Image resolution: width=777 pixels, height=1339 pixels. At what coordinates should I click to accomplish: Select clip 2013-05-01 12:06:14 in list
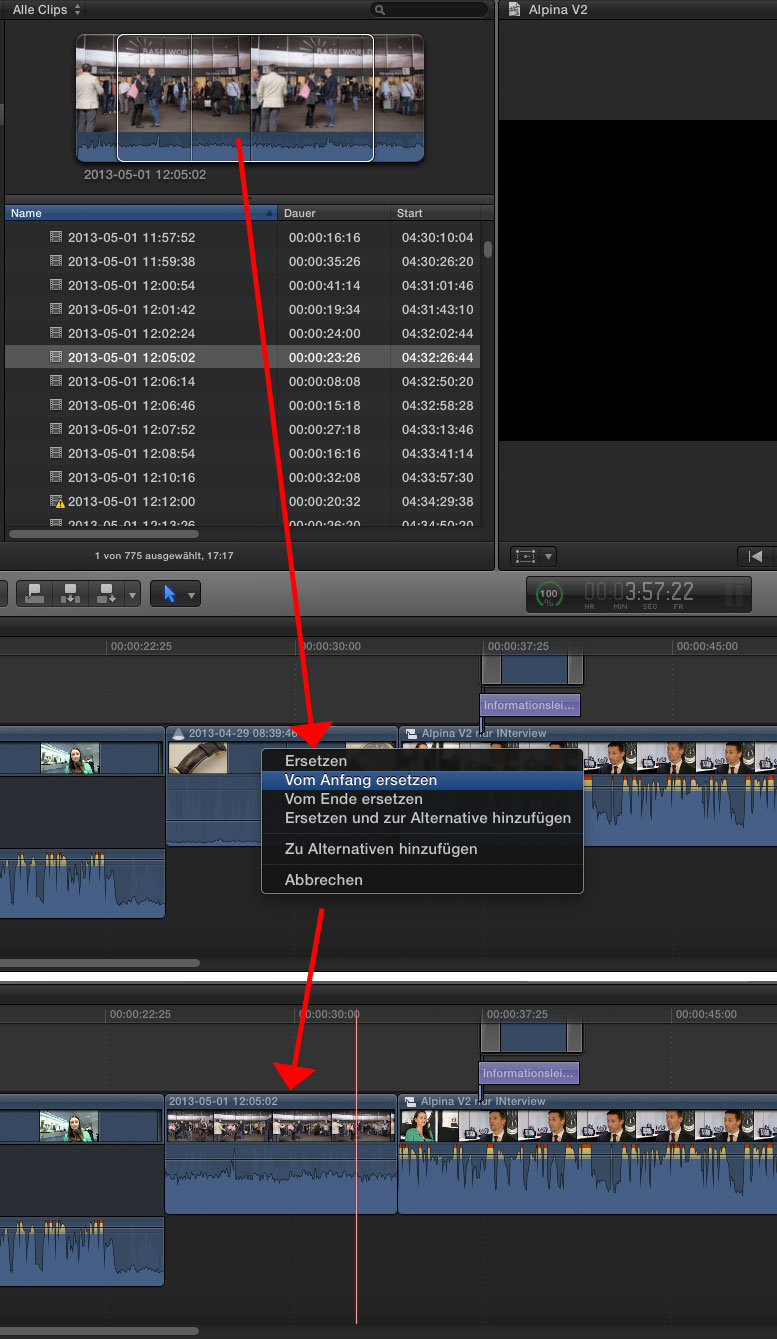[130, 382]
